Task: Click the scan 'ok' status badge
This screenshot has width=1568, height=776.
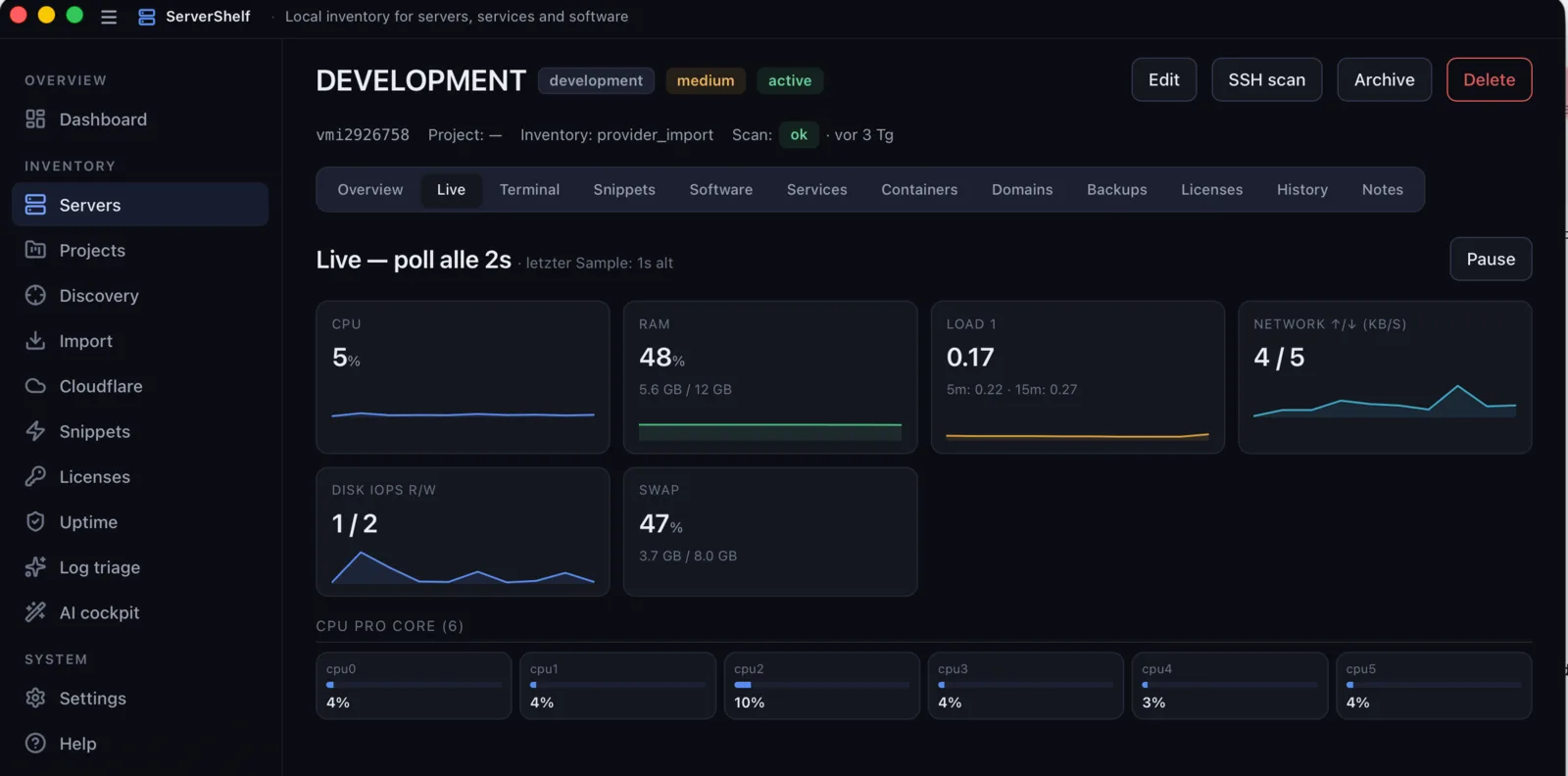Action: [x=799, y=134]
